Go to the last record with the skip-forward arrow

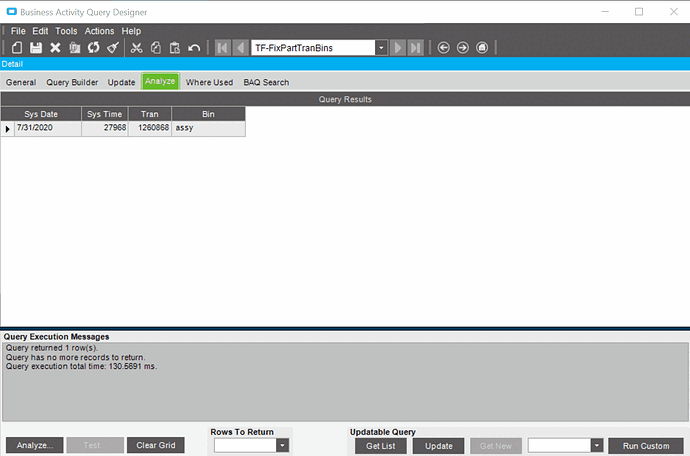click(x=415, y=48)
